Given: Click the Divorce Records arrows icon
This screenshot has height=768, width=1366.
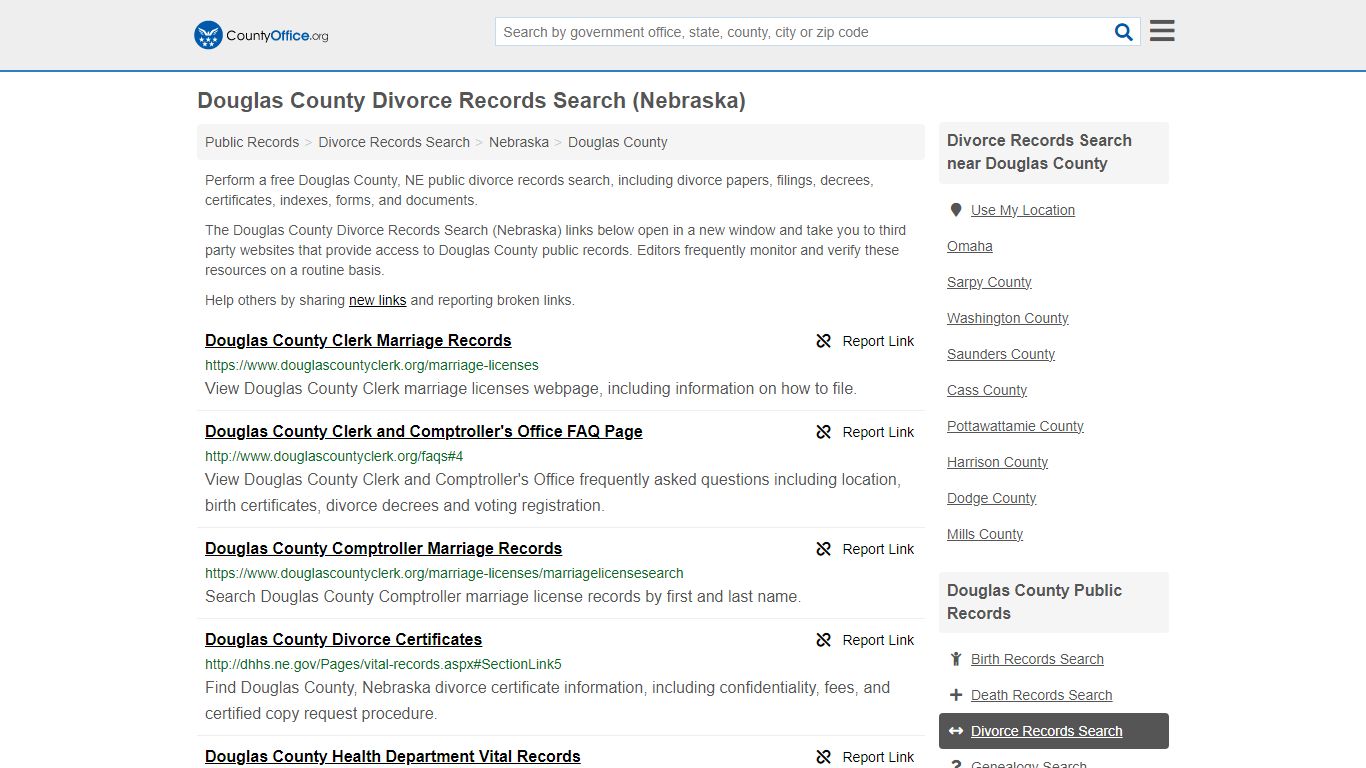Looking at the screenshot, I should tap(956, 731).
